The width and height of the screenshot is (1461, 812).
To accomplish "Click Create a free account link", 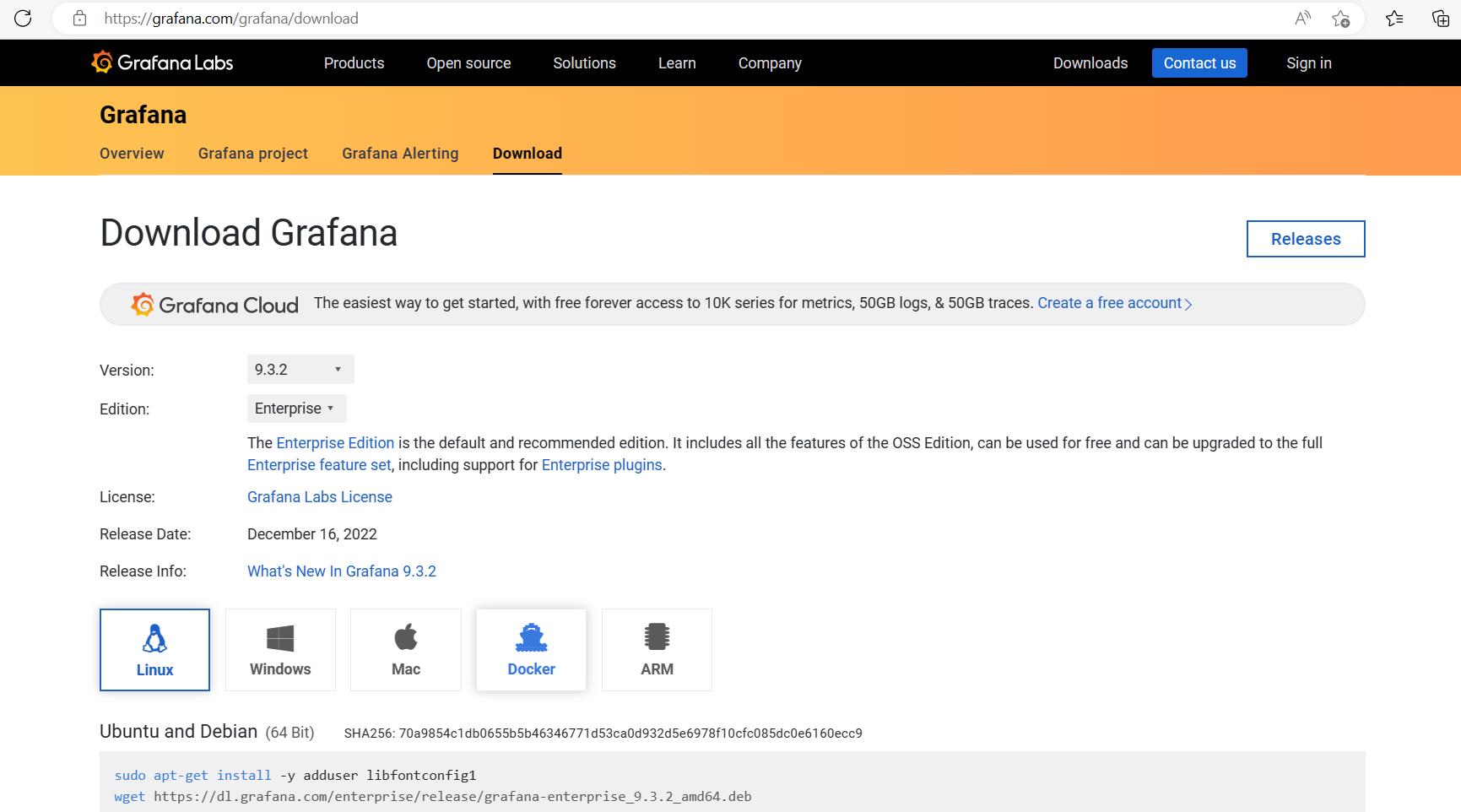I will click(1114, 303).
